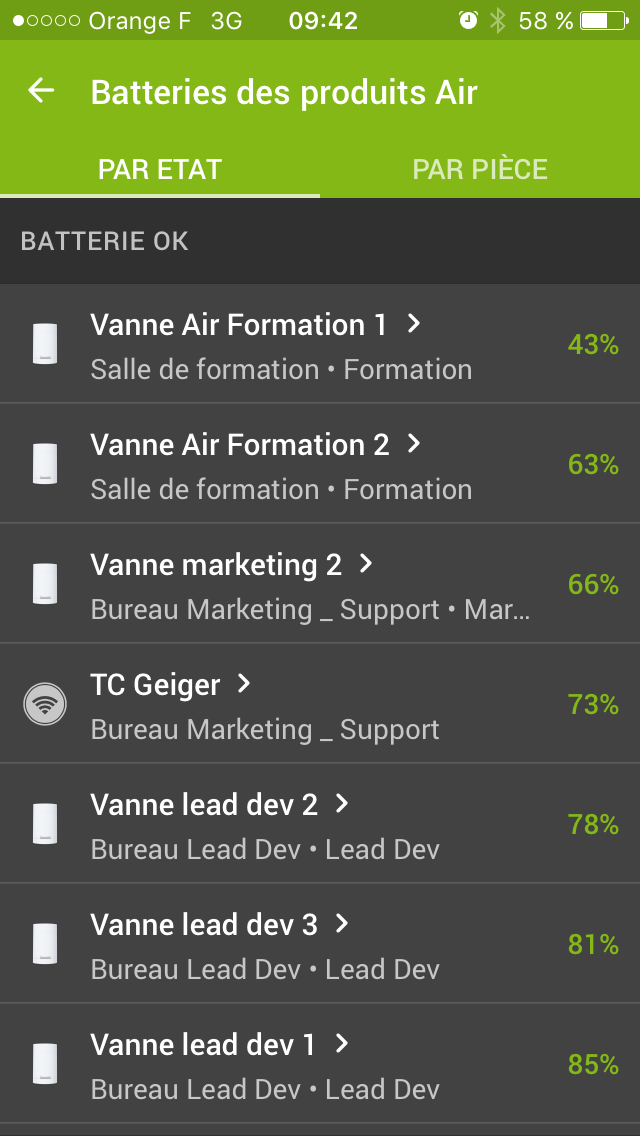Expand chevron next to Vanne lead dev 3

(x=342, y=924)
